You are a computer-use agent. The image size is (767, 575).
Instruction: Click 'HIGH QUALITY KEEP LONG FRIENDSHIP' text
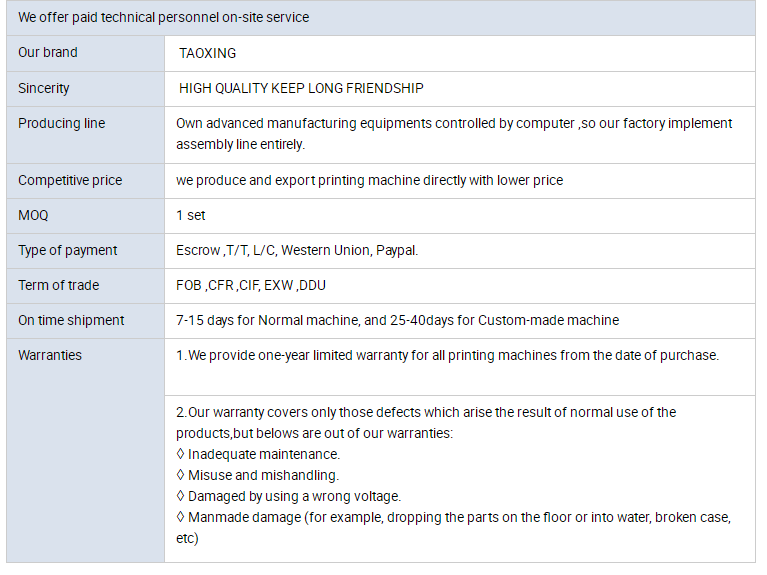[301, 88]
